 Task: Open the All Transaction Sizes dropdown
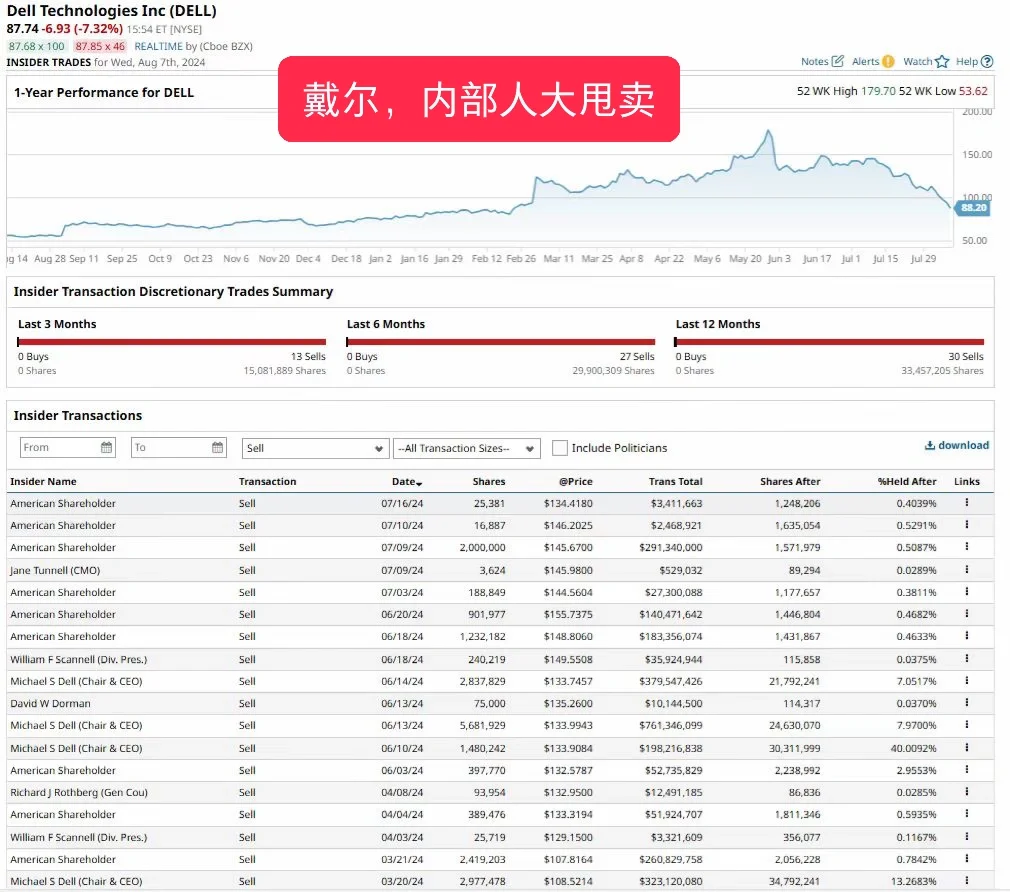(x=466, y=448)
